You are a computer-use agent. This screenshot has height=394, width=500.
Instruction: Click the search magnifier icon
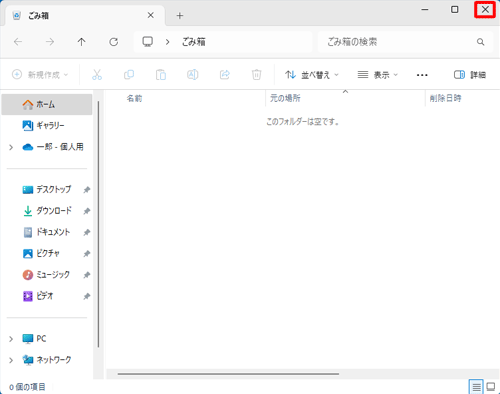480,42
